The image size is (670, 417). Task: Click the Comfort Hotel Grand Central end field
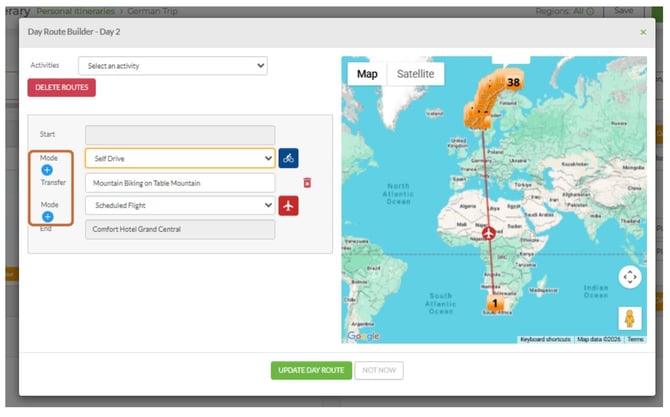click(x=180, y=229)
